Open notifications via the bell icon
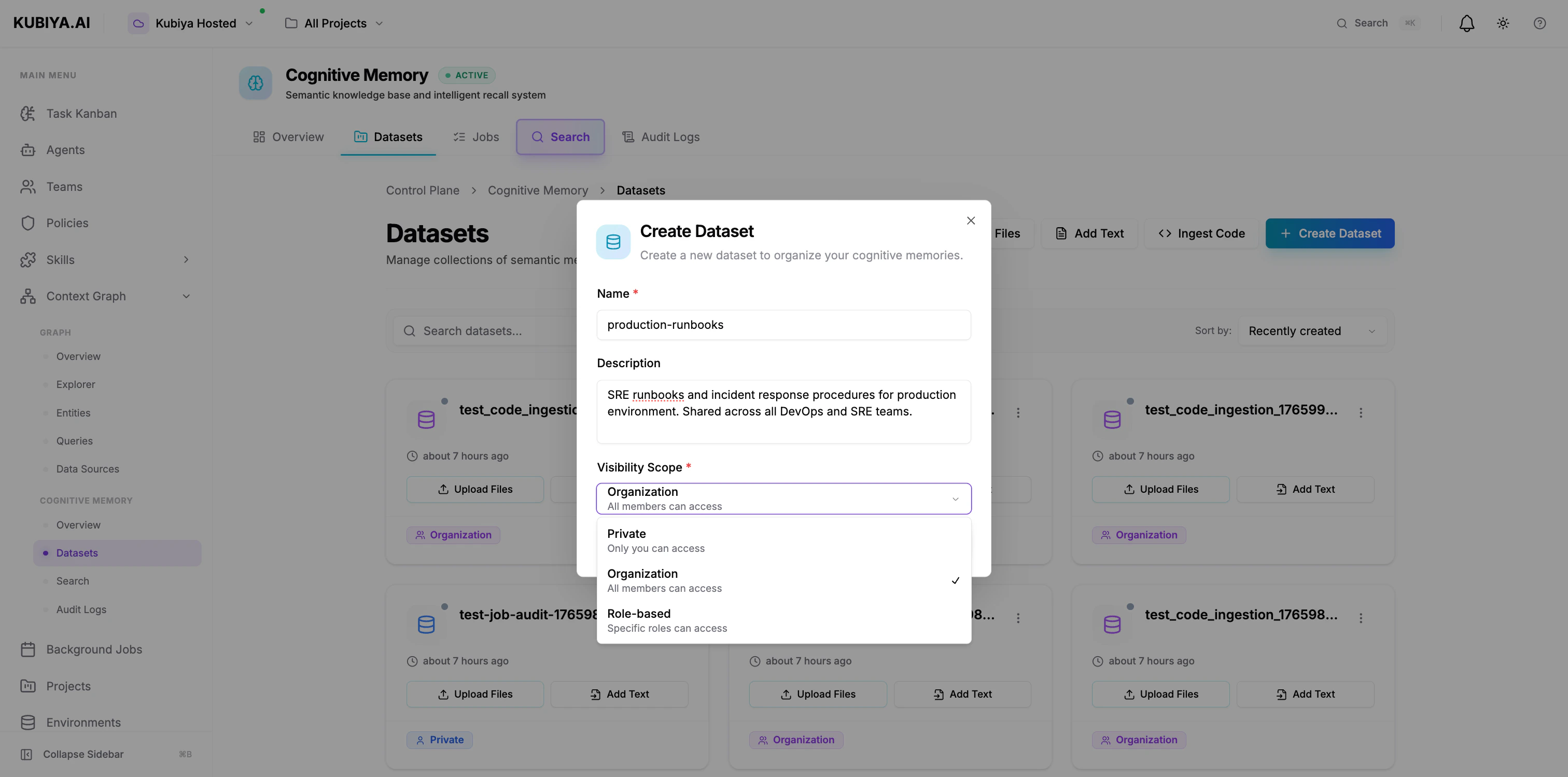1568x777 pixels. pyautogui.click(x=1467, y=22)
